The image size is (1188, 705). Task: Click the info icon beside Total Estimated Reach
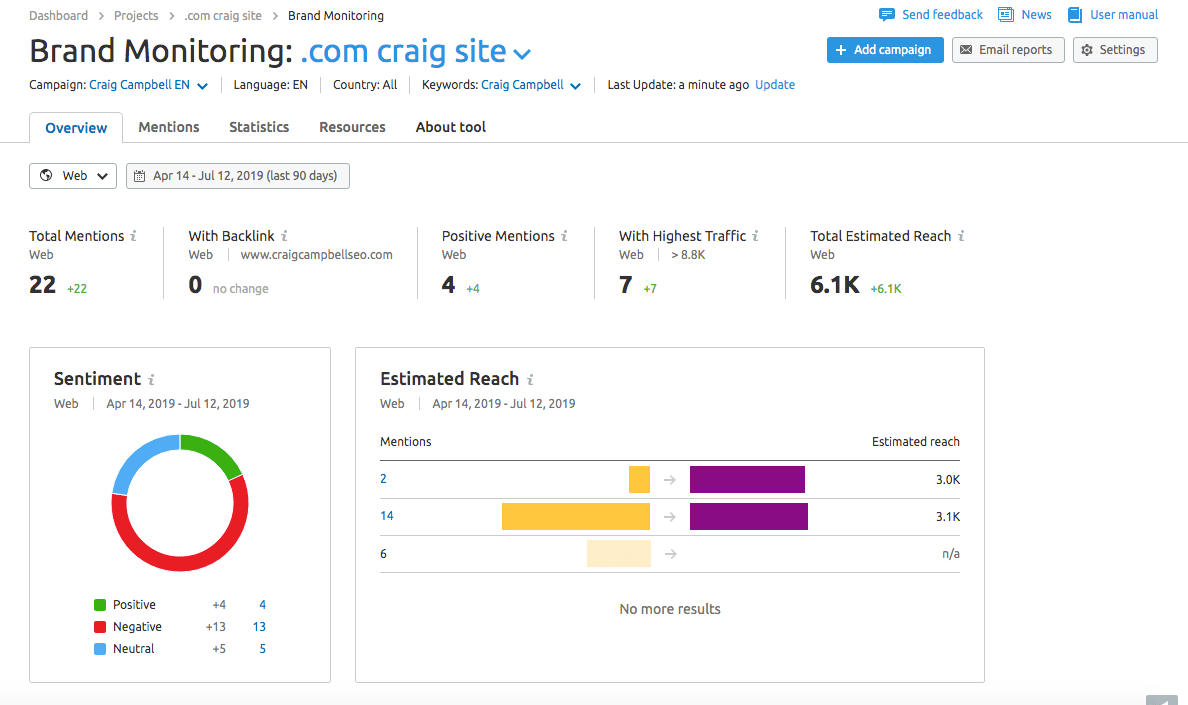coord(961,236)
